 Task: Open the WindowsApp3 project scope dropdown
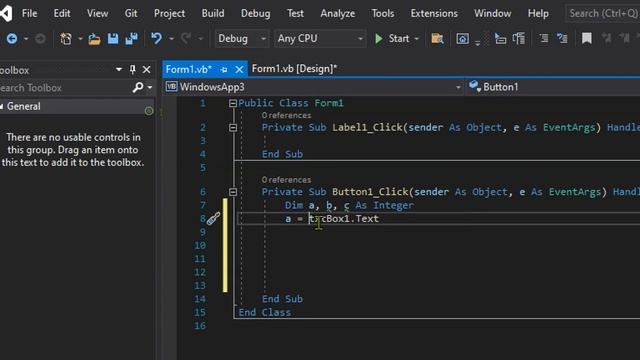[x=458, y=87]
